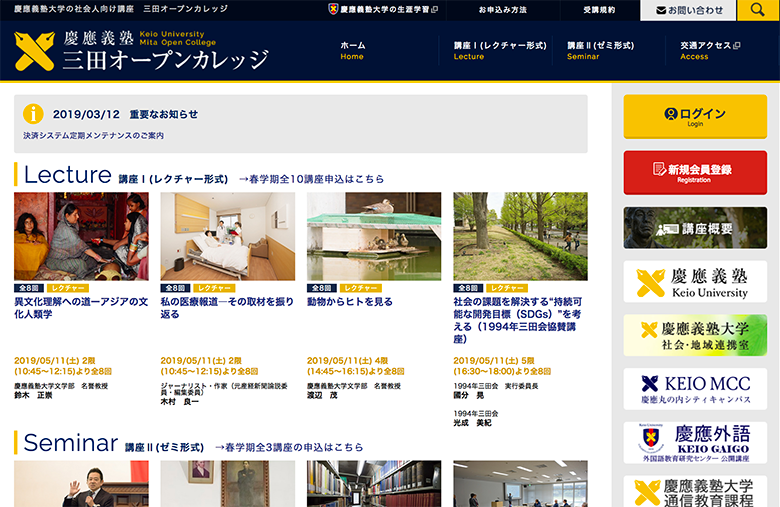The width and height of the screenshot is (780, 507).
Task: Click the yellow info icon beside notice
Action: point(33,114)
